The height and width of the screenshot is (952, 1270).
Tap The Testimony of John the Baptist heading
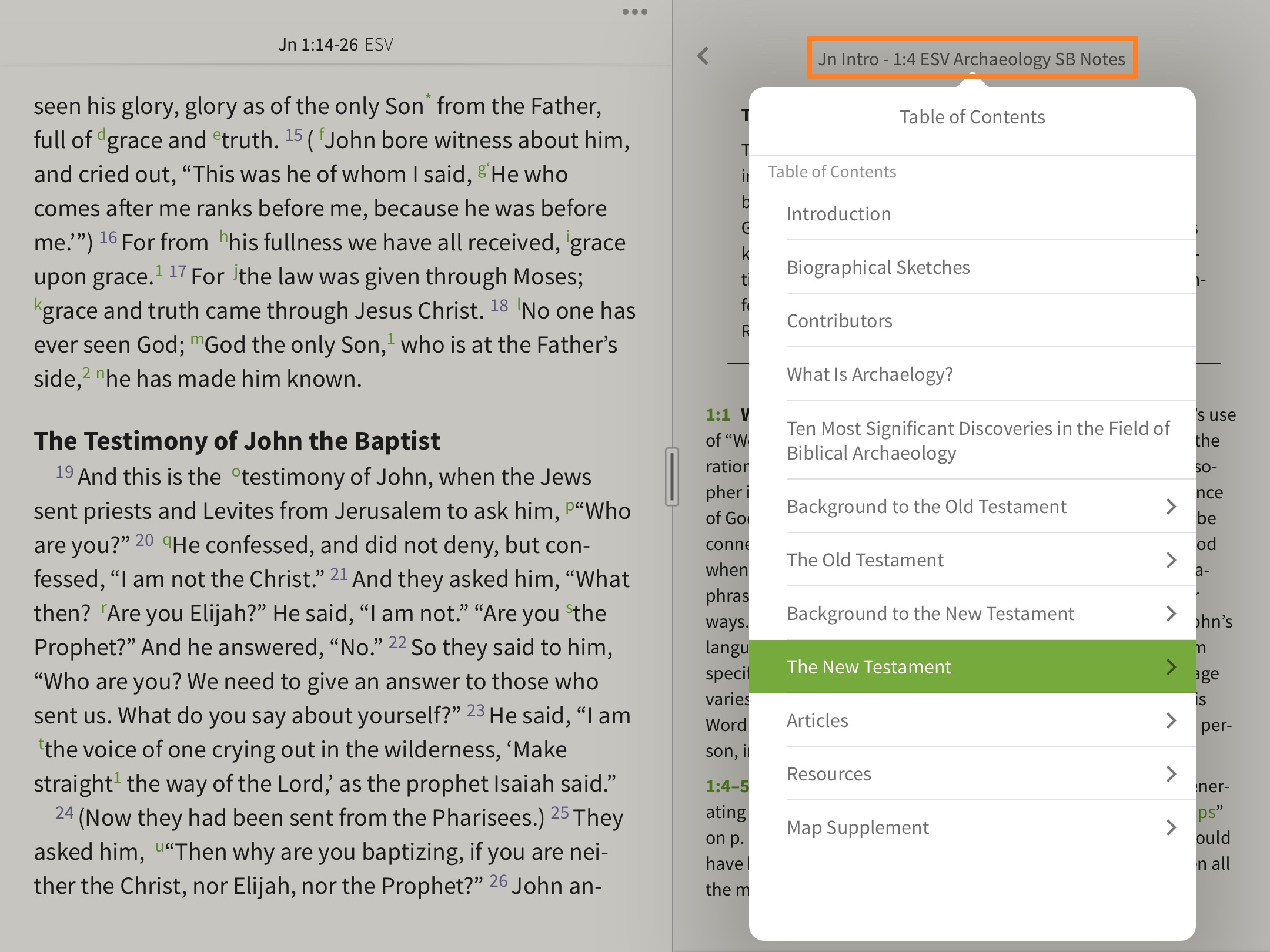point(237,441)
